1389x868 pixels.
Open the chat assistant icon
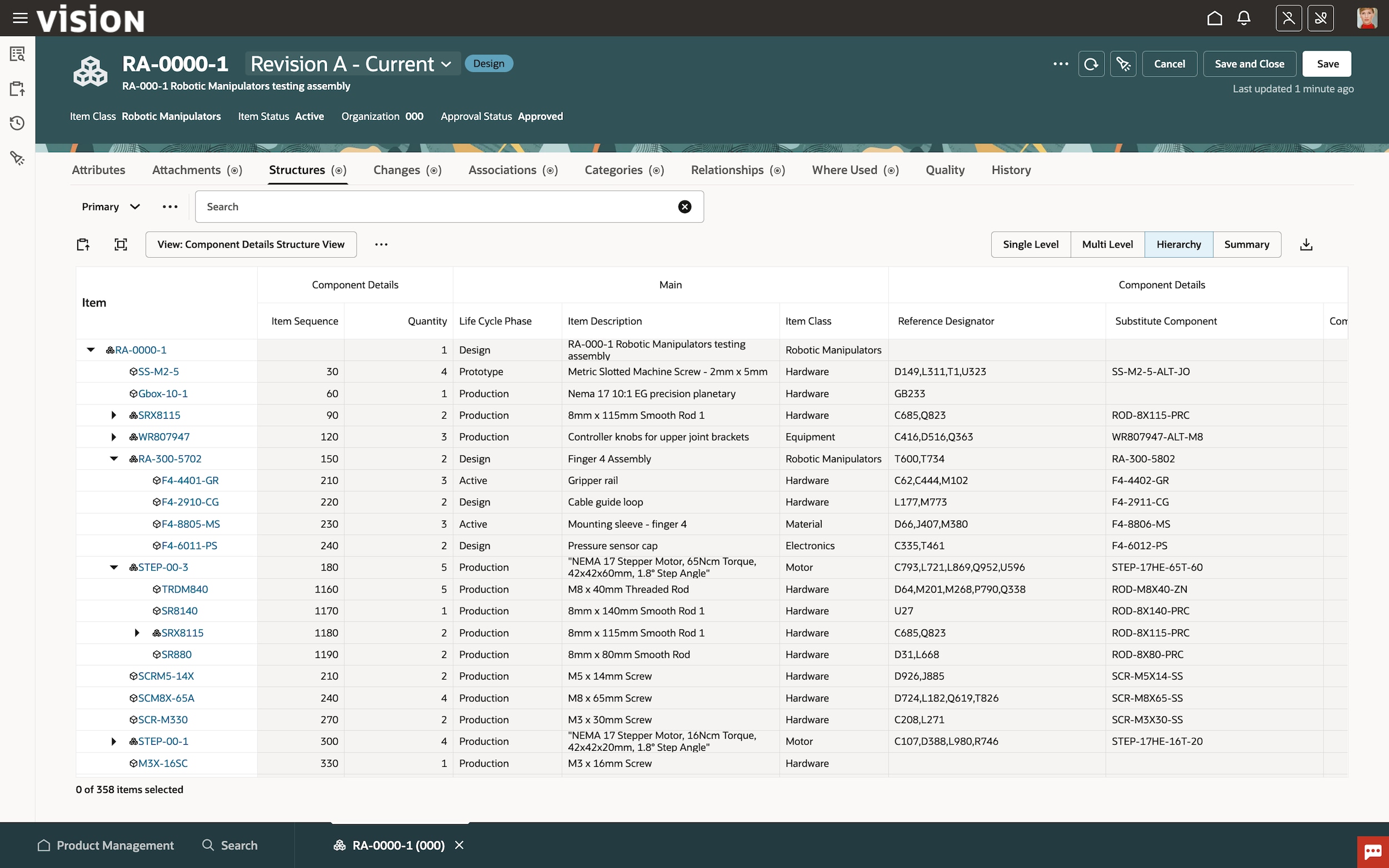(1372, 851)
